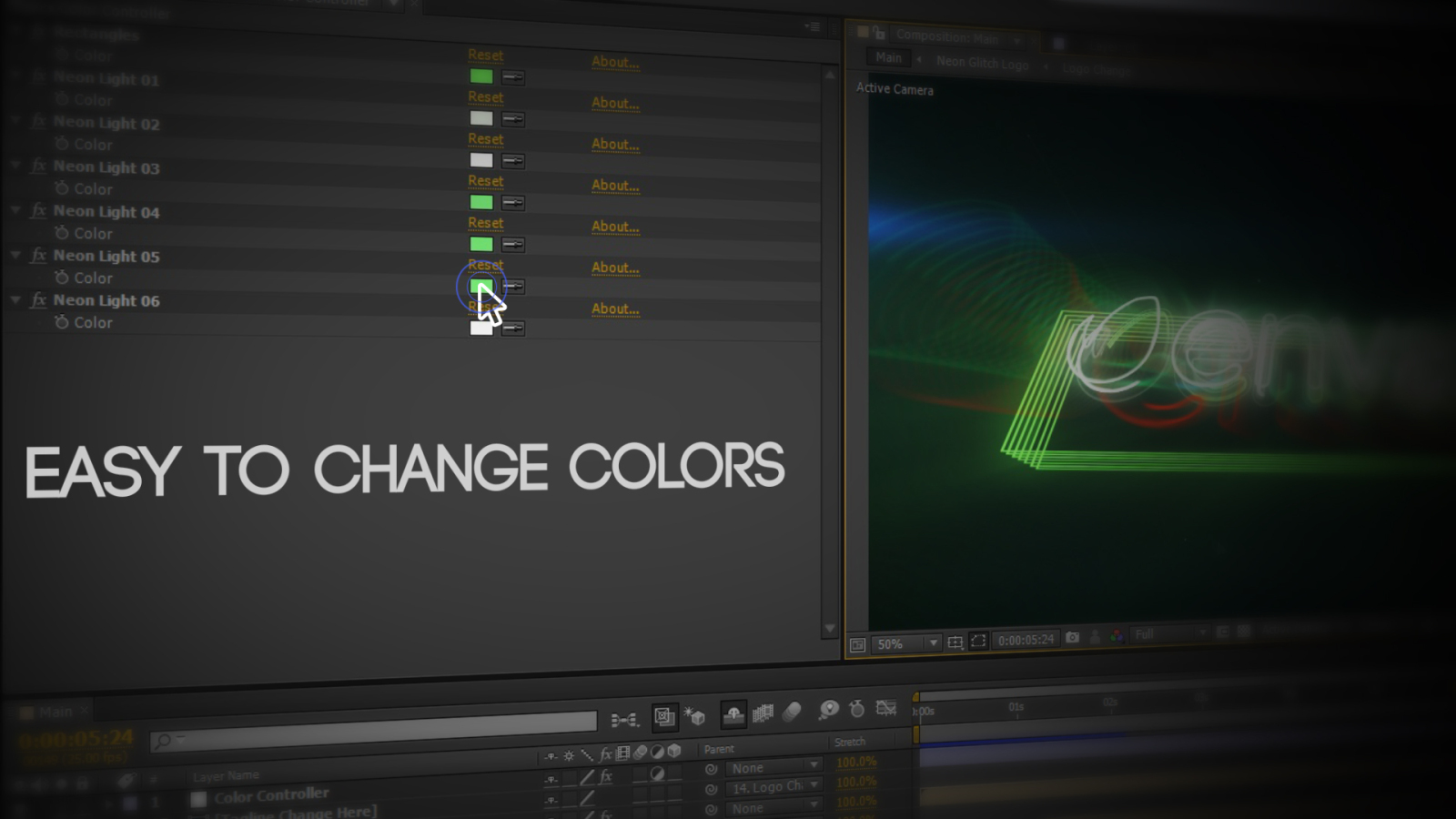Click the grid and guide options icon
Screen dimensions: 1456x819
pos(955,642)
